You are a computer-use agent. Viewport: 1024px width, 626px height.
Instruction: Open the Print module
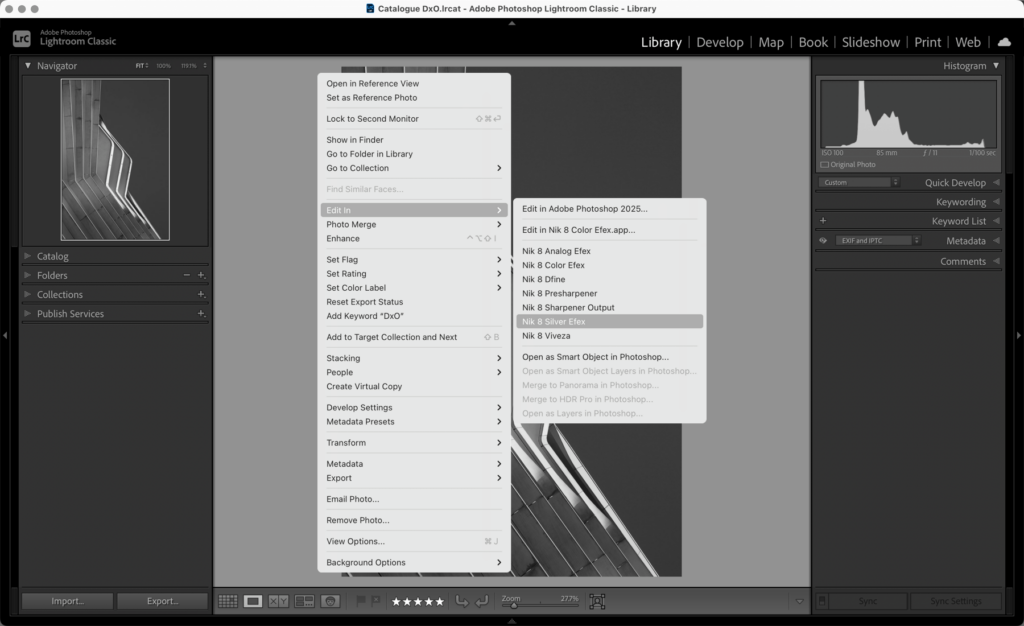click(x=927, y=42)
